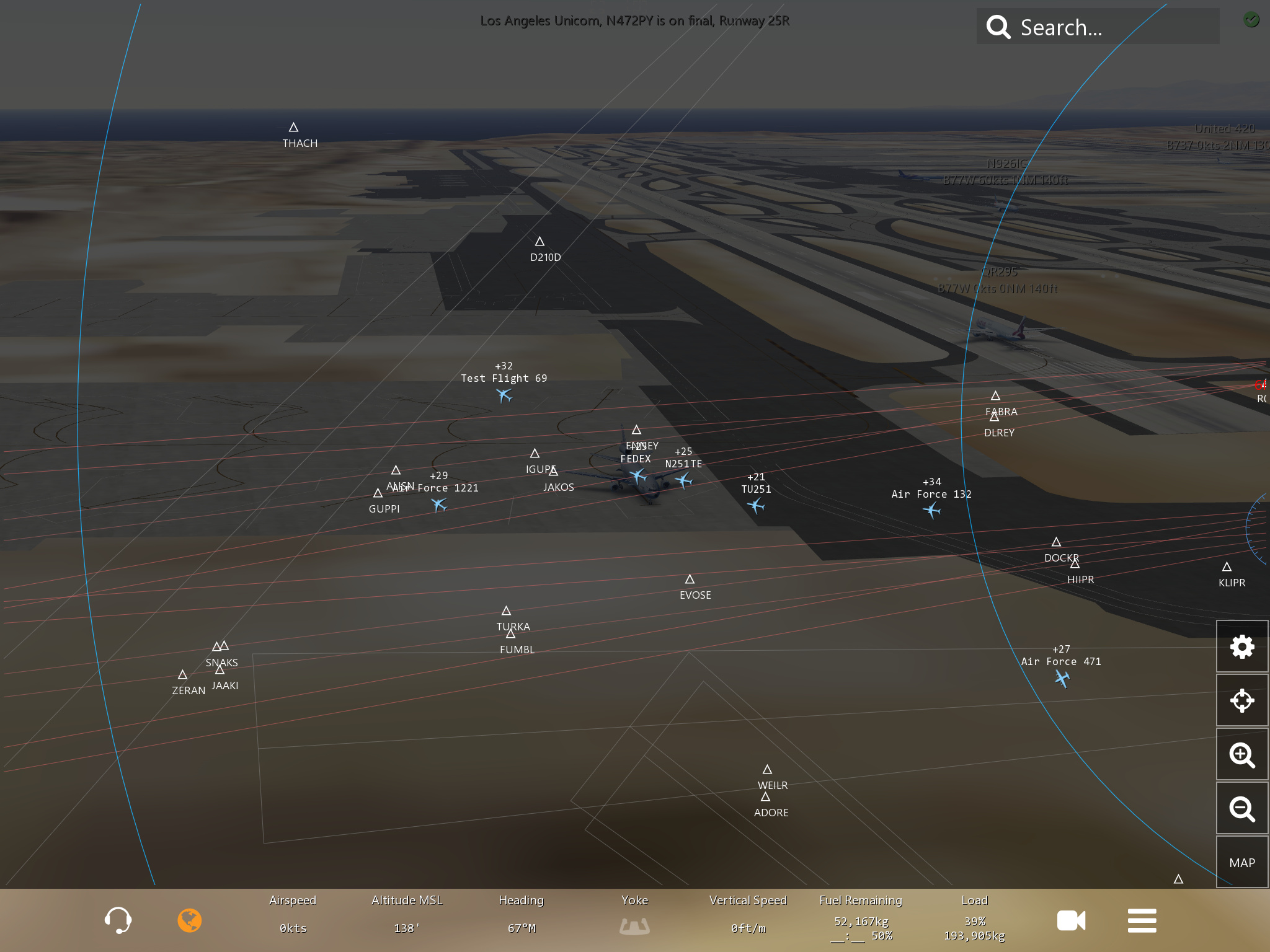Tap the TU251 aircraft icon

pyautogui.click(x=756, y=506)
